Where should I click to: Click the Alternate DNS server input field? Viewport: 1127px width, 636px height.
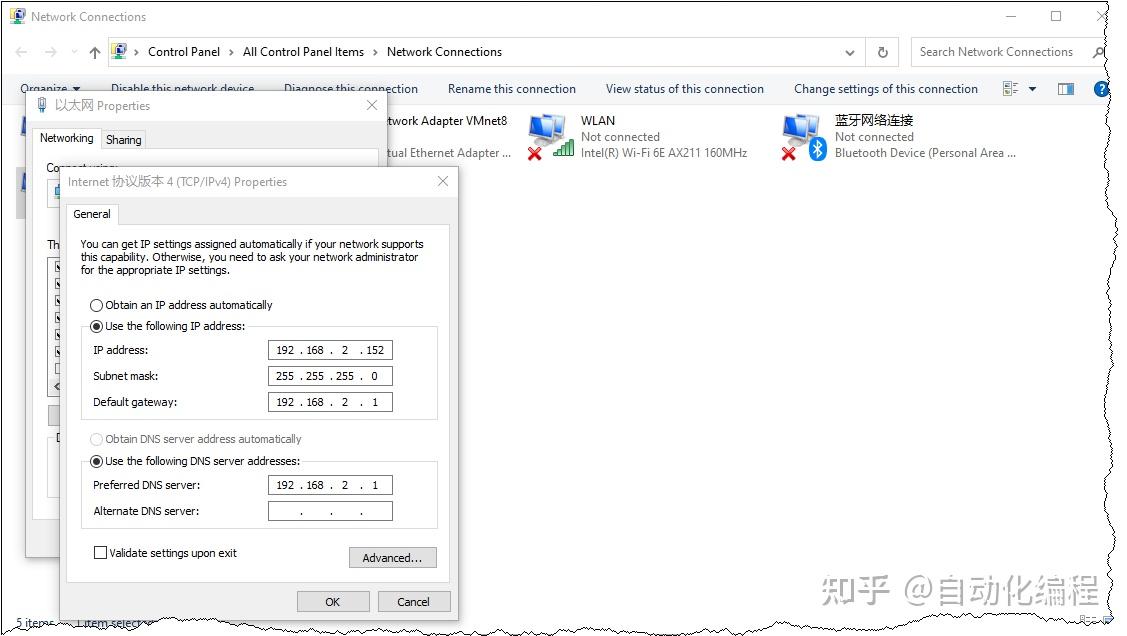tap(330, 510)
